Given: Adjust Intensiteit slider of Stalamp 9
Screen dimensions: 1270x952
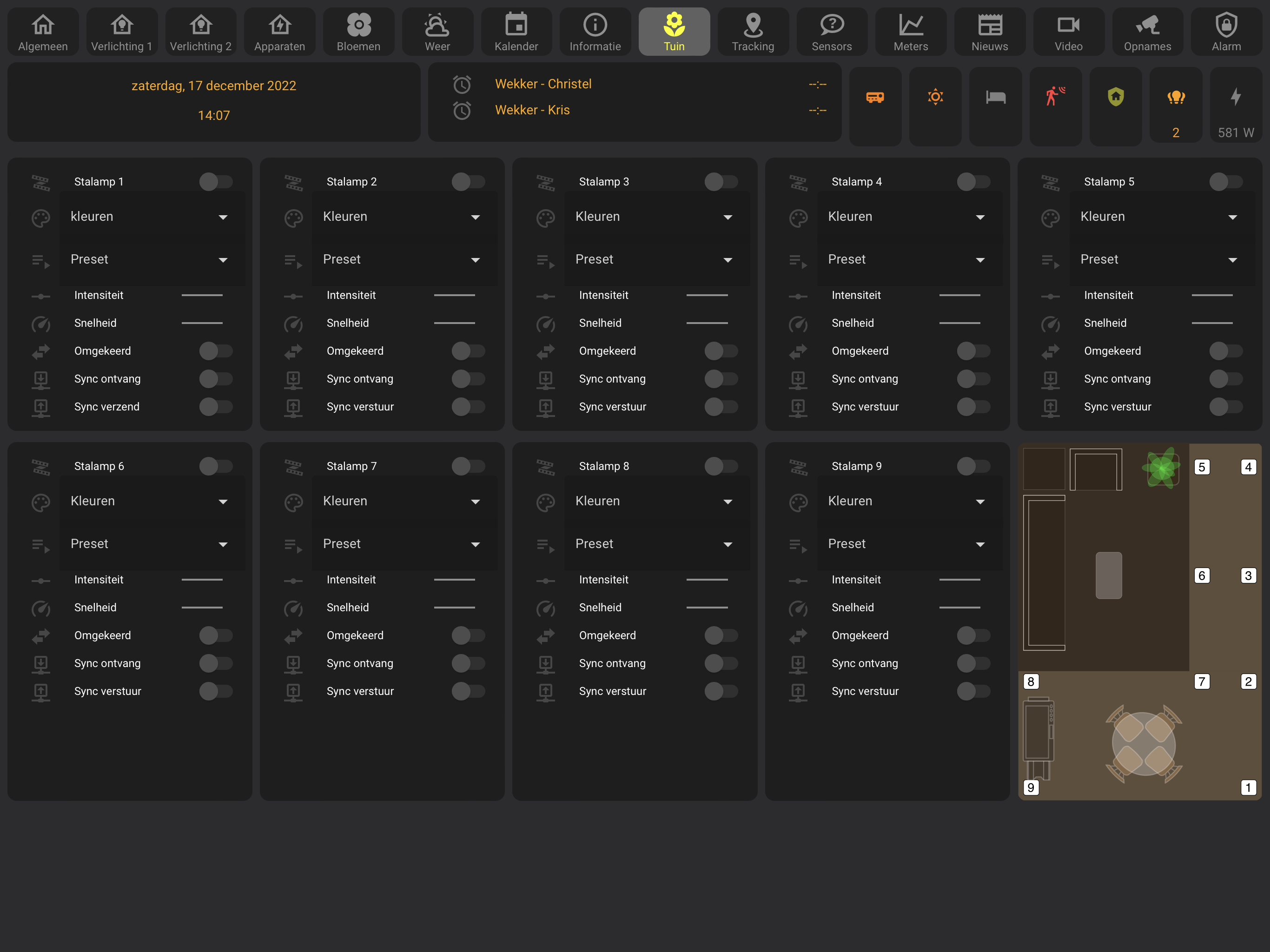Looking at the screenshot, I should pyautogui.click(x=959, y=580).
